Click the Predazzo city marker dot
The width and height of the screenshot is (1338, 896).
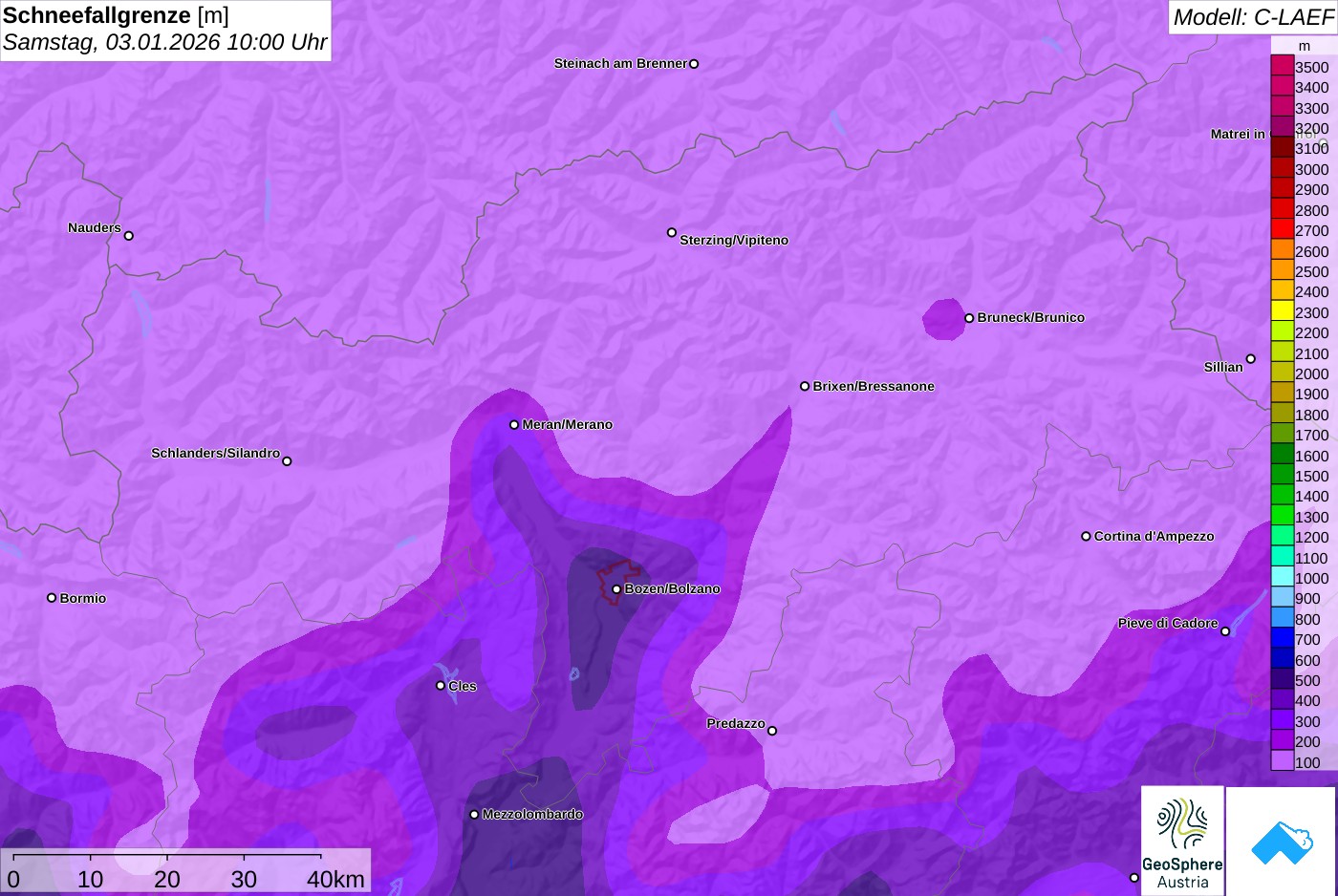772,731
